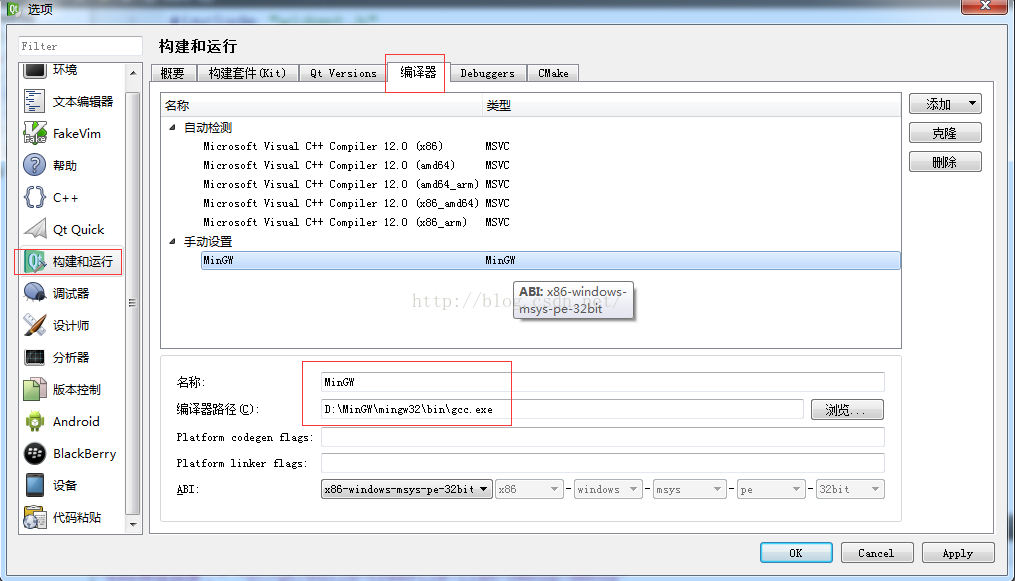Open the x86-windows-msys-pe-32bit ABI dropdown
This screenshot has height=581, width=1015.
pos(407,489)
